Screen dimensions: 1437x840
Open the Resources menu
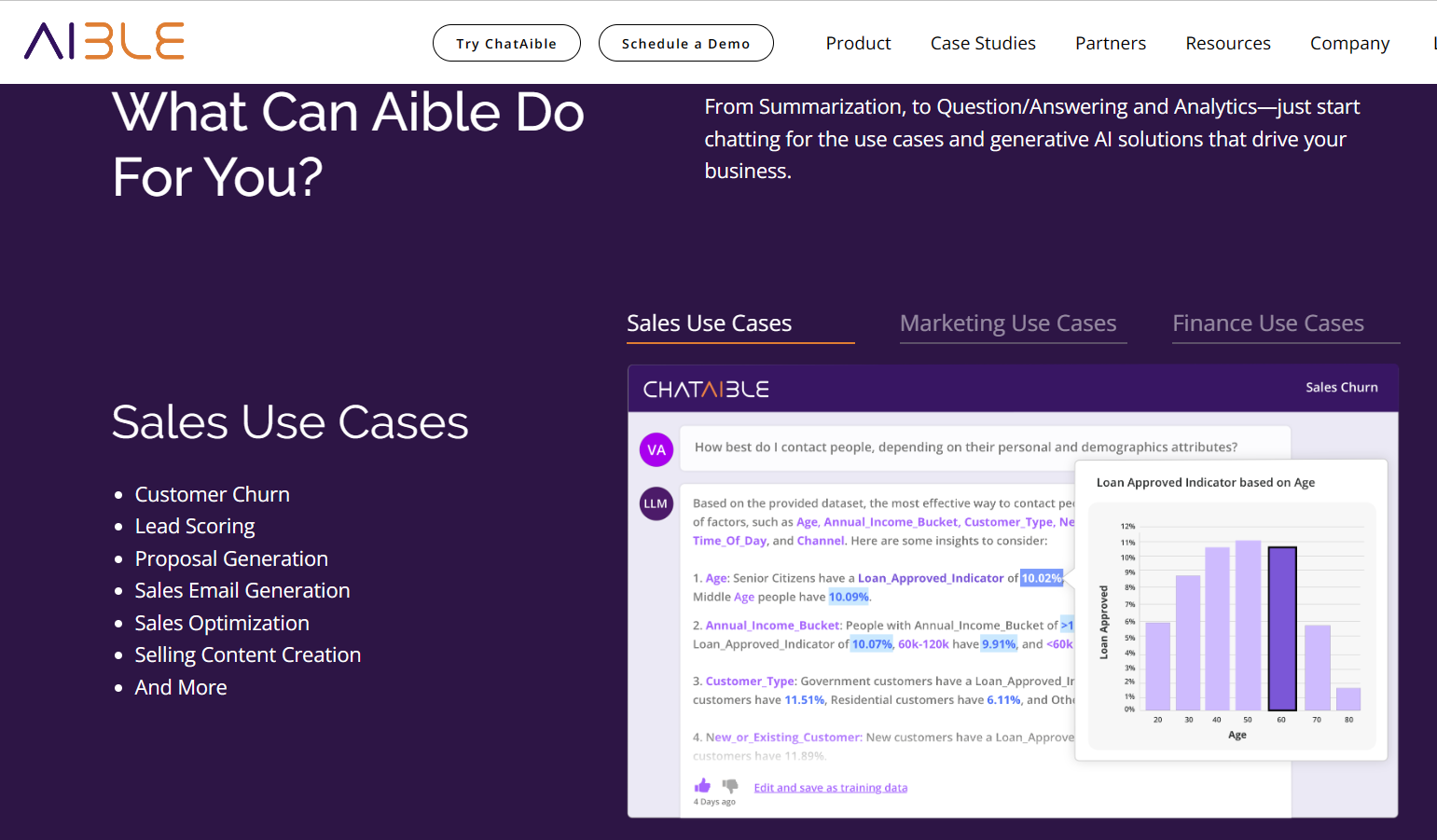(1227, 43)
